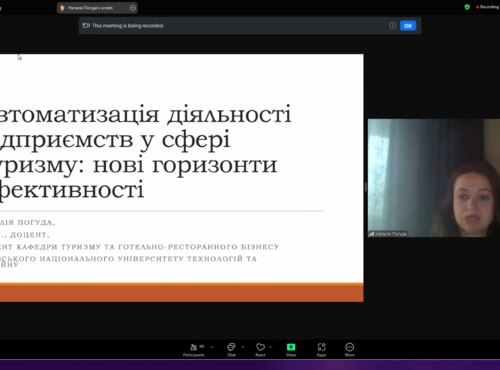Click the name label on speaker video
This screenshot has height=370, width=500.
(x=388, y=234)
